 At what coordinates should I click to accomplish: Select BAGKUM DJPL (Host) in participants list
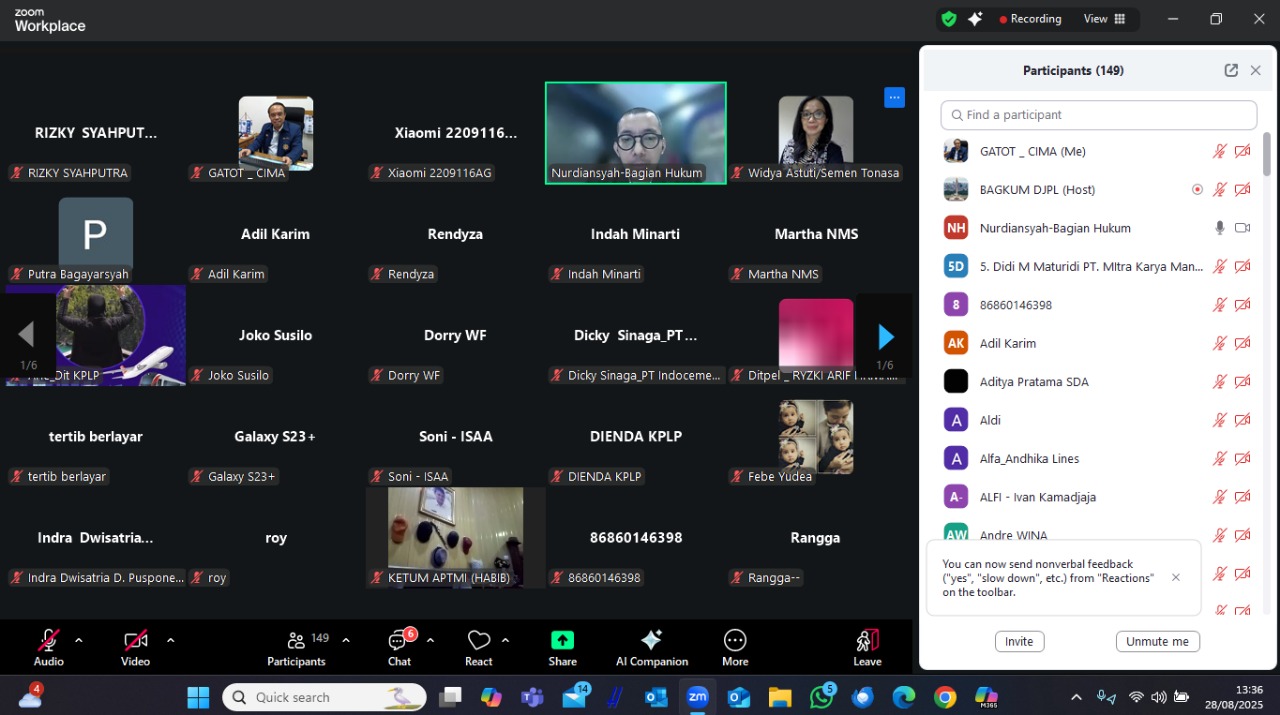pyautogui.click(x=1037, y=190)
